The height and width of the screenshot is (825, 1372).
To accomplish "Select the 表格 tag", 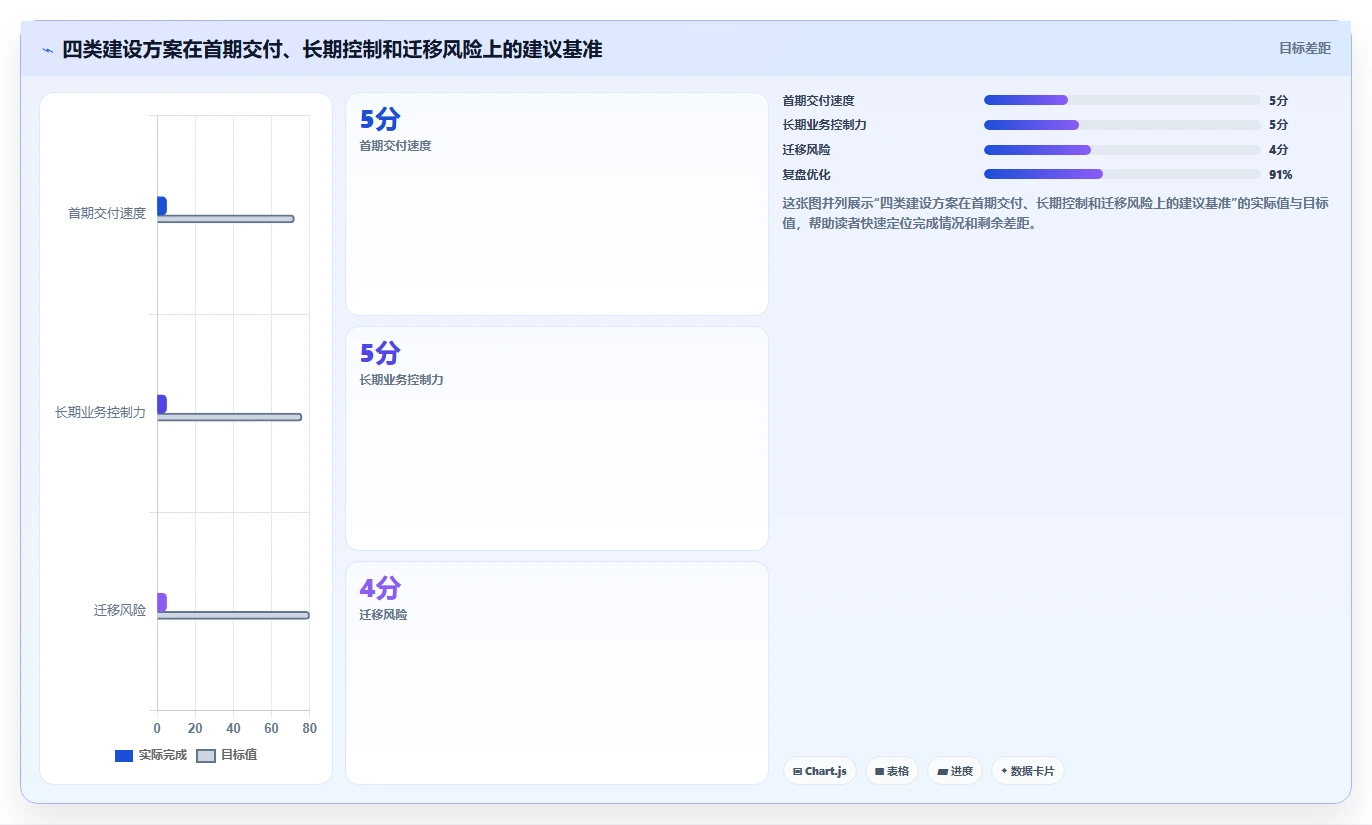I will point(892,771).
